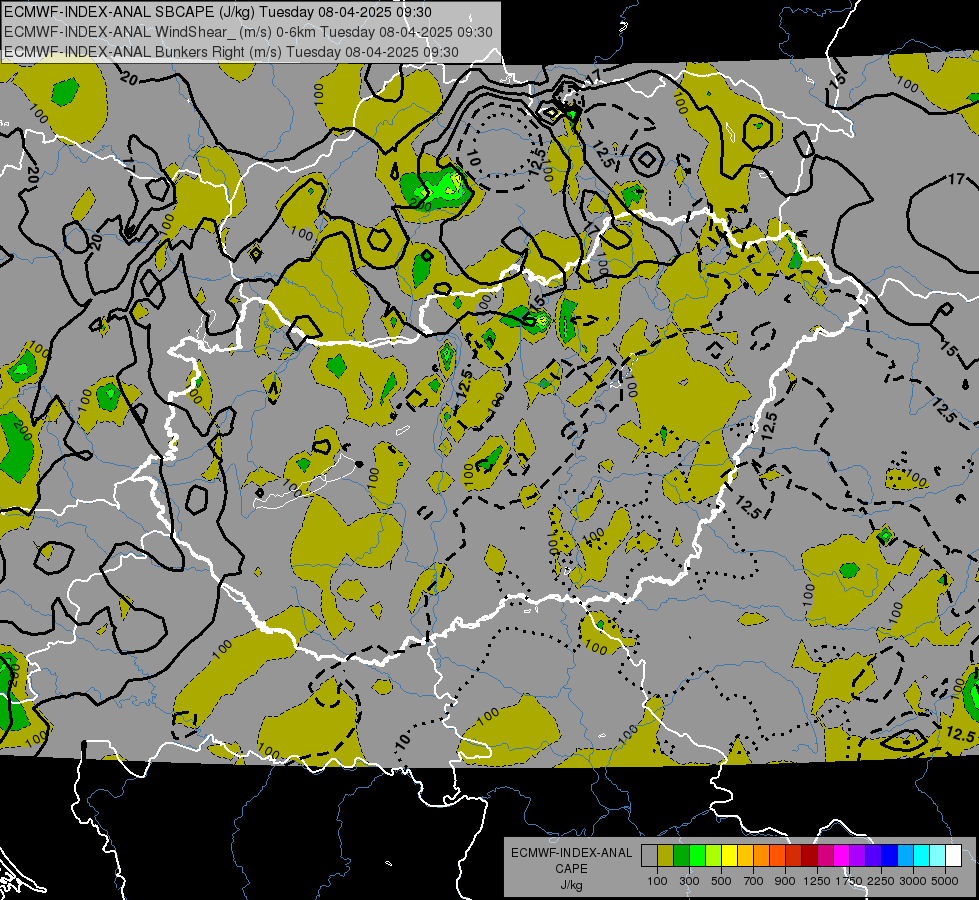The image size is (979, 900).
Task: Click the light blue legend swatch
Action: pyautogui.click(x=905, y=856)
